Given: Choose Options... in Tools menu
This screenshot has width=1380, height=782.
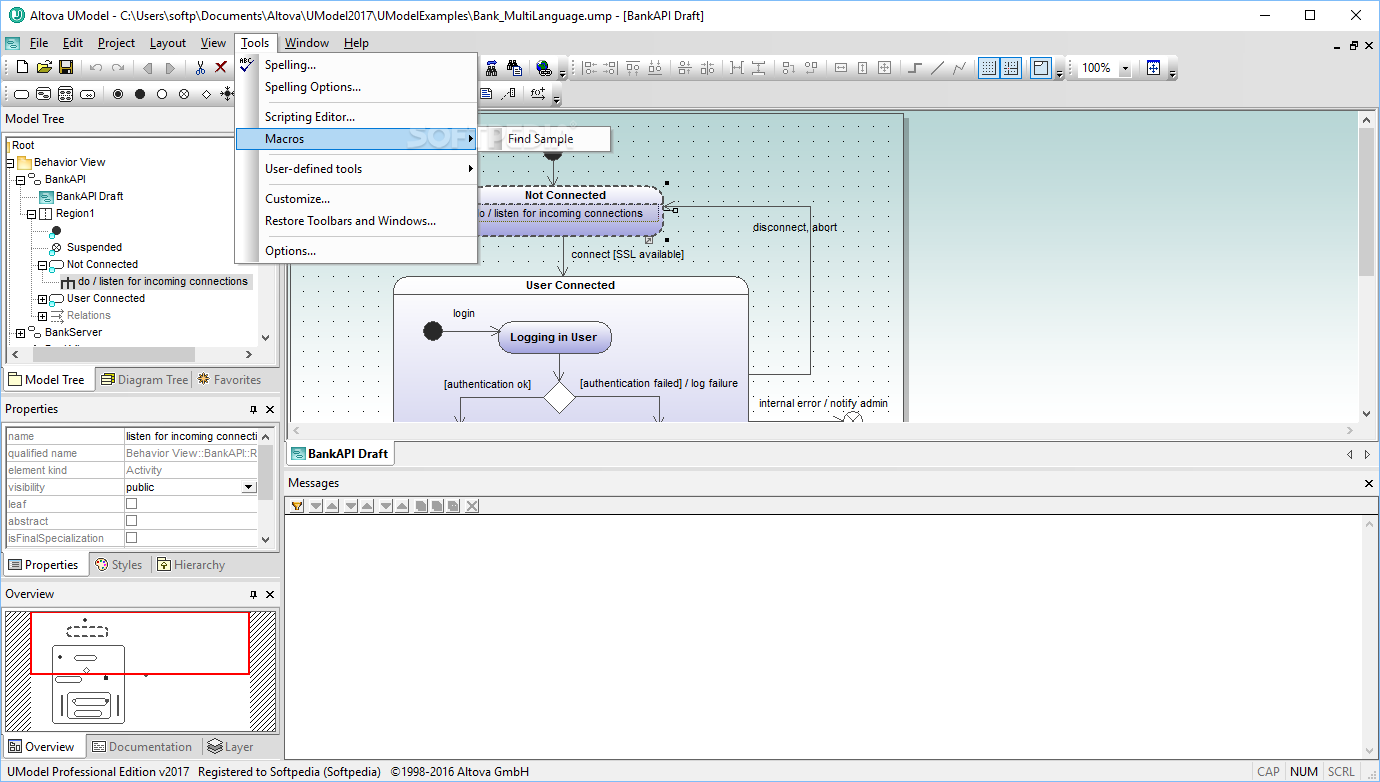Looking at the screenshot, I should 356,251.
